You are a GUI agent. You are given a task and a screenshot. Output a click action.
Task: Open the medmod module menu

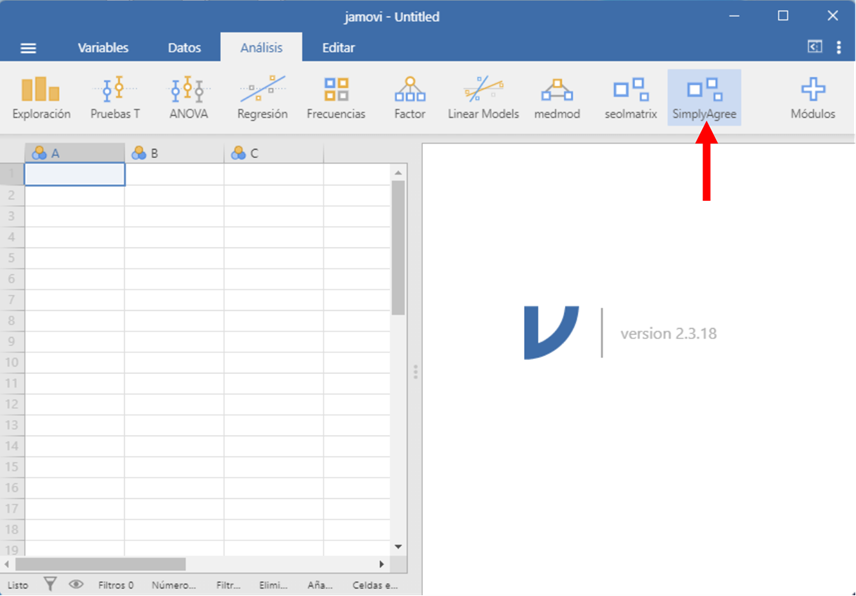pos(557,98)
